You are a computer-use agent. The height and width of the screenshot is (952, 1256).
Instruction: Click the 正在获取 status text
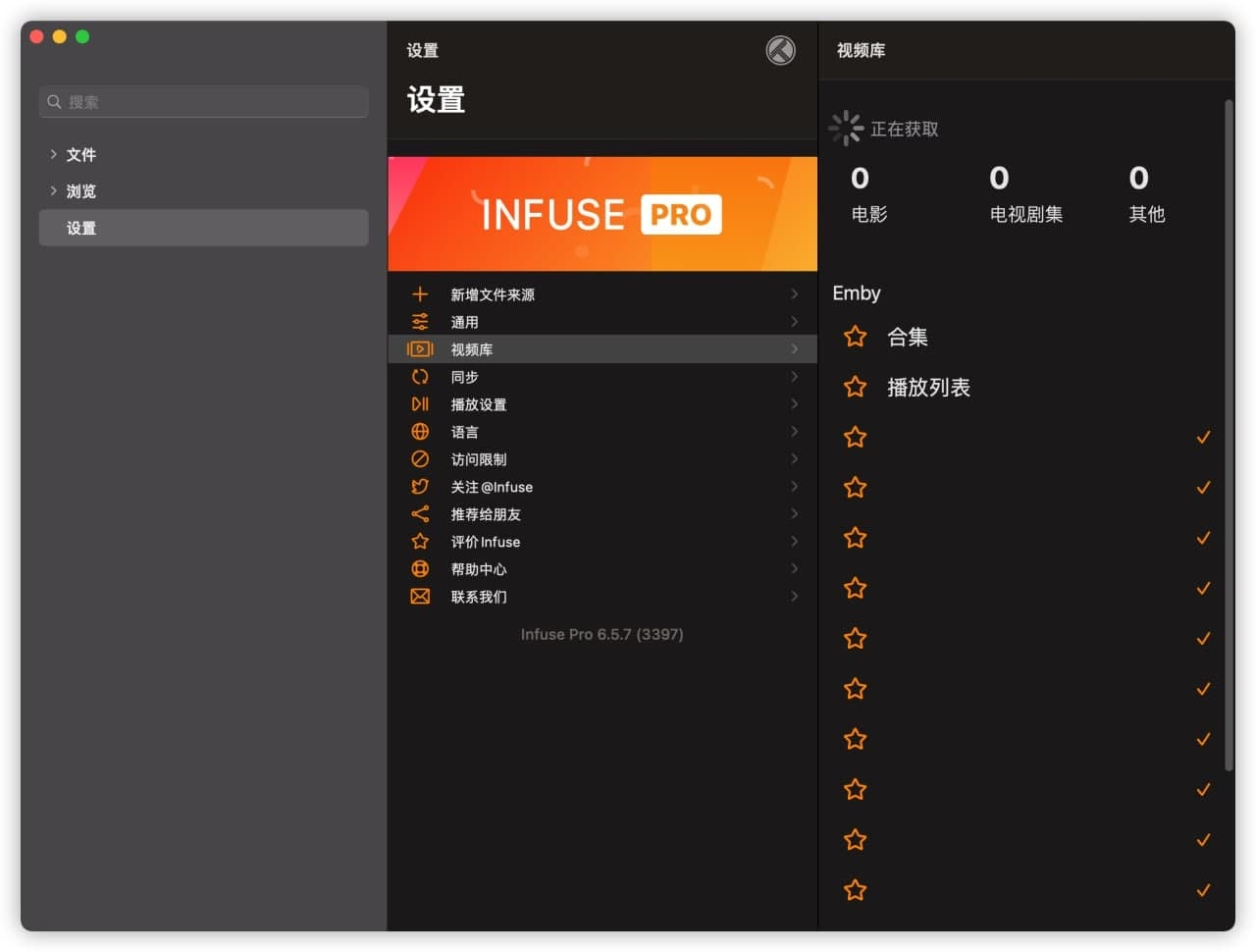pos(904,129)
